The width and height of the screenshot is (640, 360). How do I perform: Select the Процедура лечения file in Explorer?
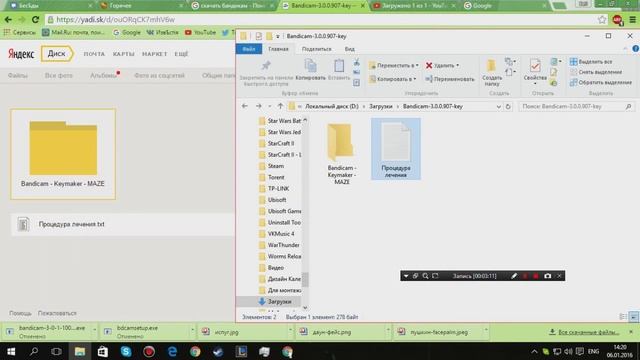pyautogui.click(x=396, y=149)
